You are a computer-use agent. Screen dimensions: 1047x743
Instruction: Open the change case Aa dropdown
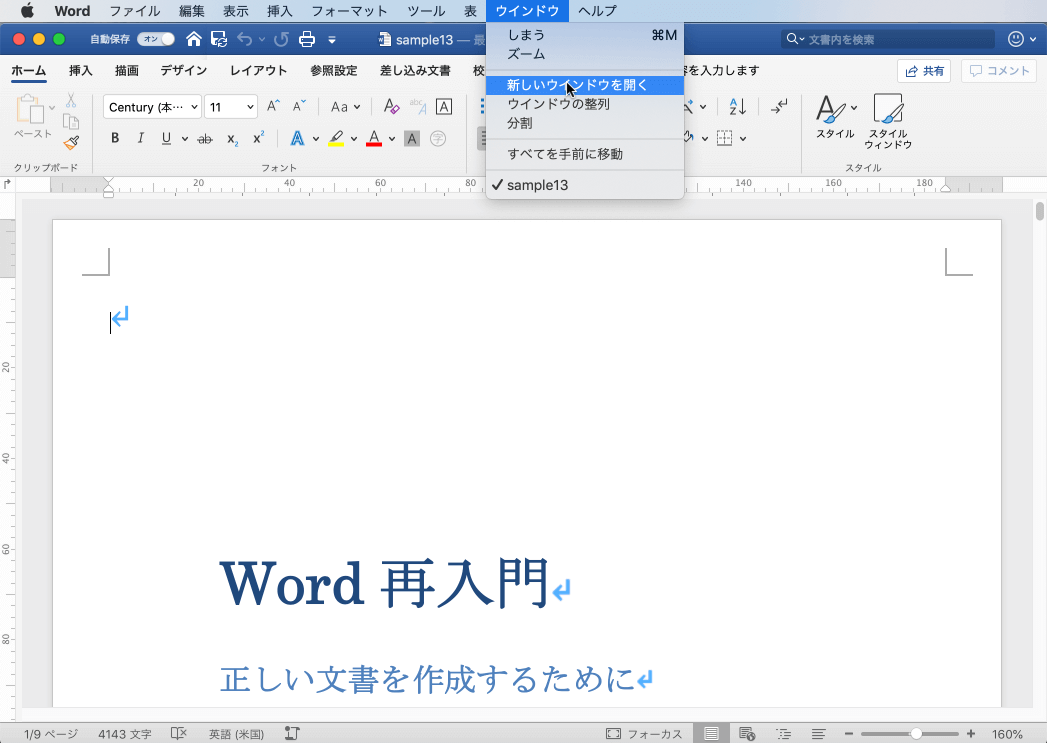[345, 106]
